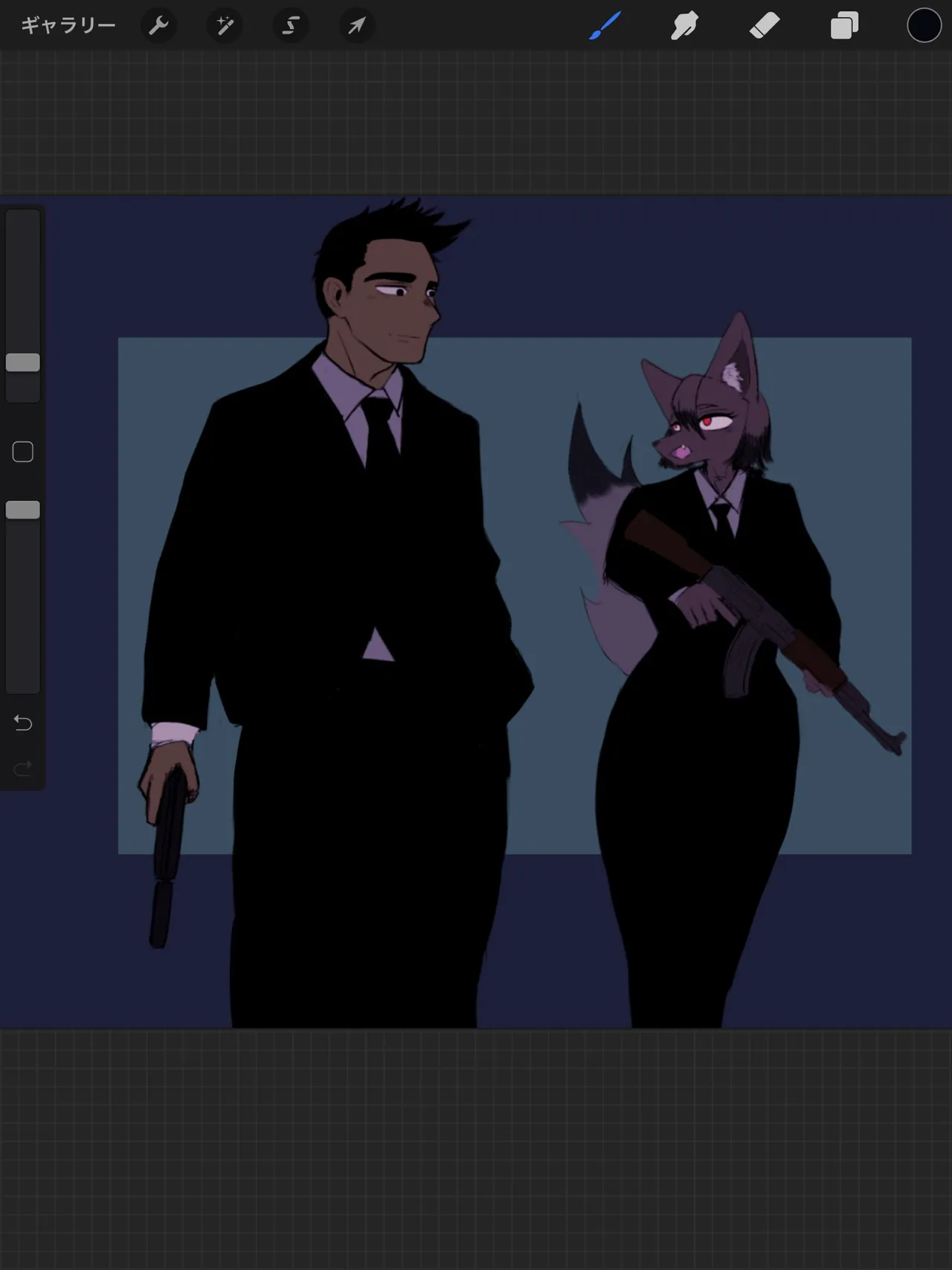This screenshot has height=1270, width=952.
Task: Select the Brush tool
Action: (605, 26)
